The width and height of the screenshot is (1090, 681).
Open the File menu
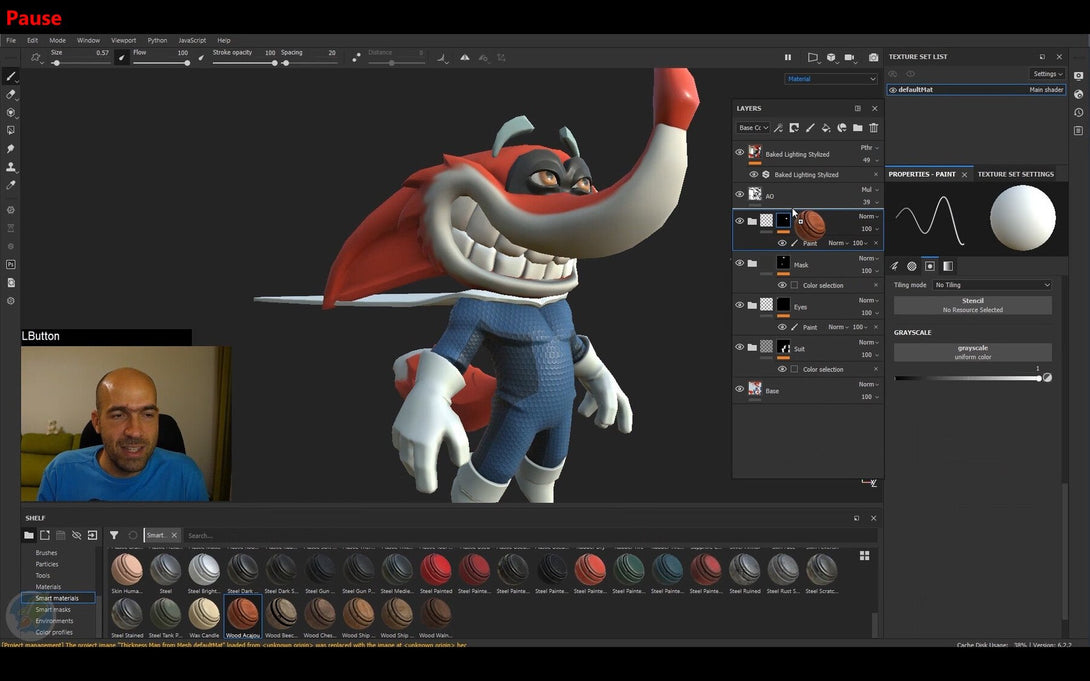[11, 40]
